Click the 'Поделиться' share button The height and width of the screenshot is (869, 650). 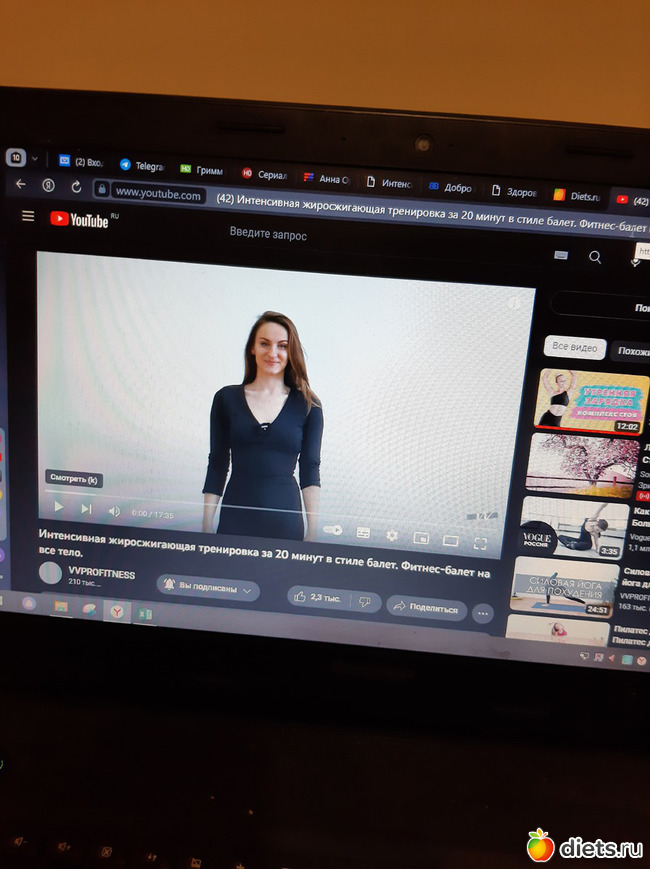(427, 607)
